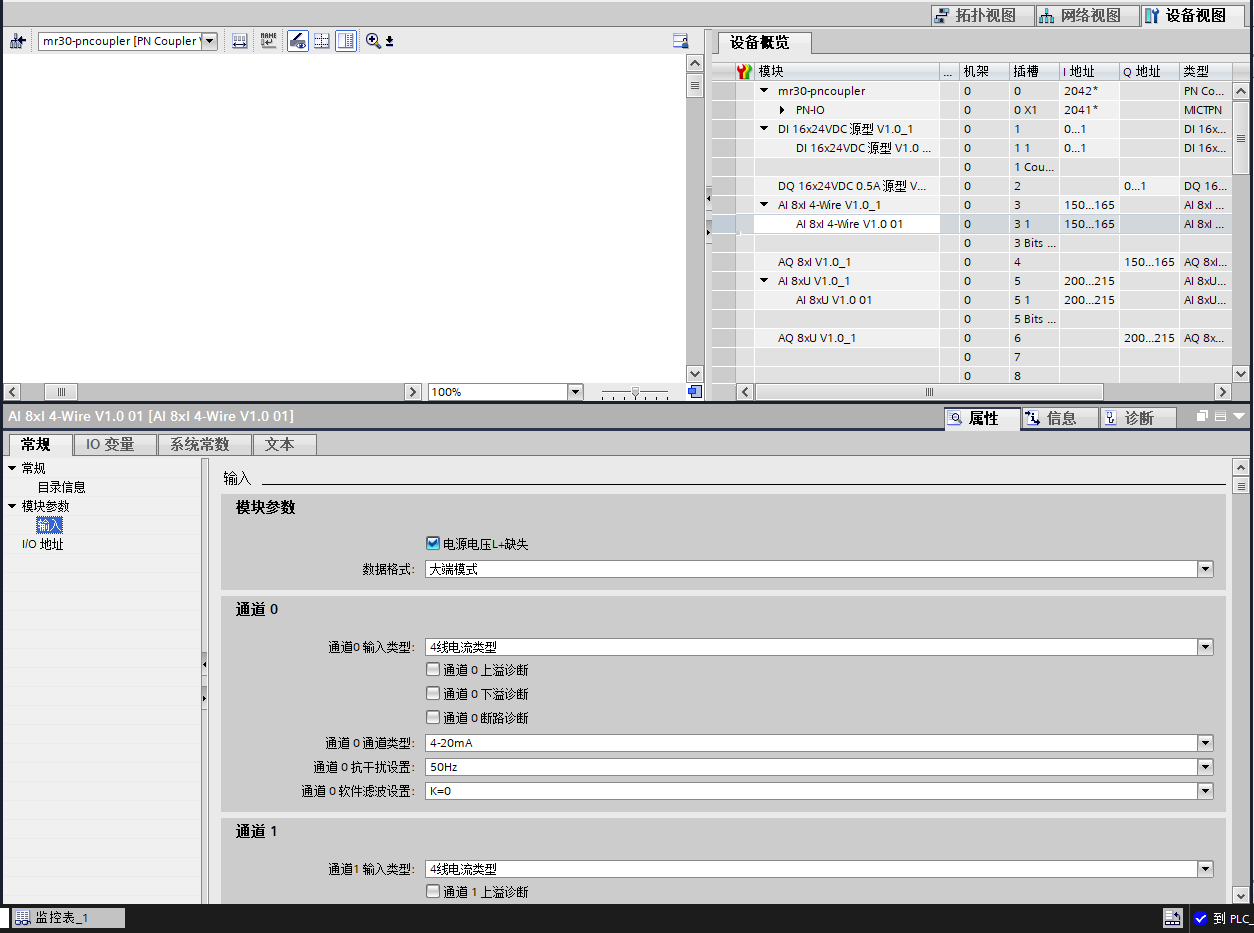This screenshot has width=1254, height=933.
Task: Click the show address labels toolbar icon
Action: (x=240, y=41)
